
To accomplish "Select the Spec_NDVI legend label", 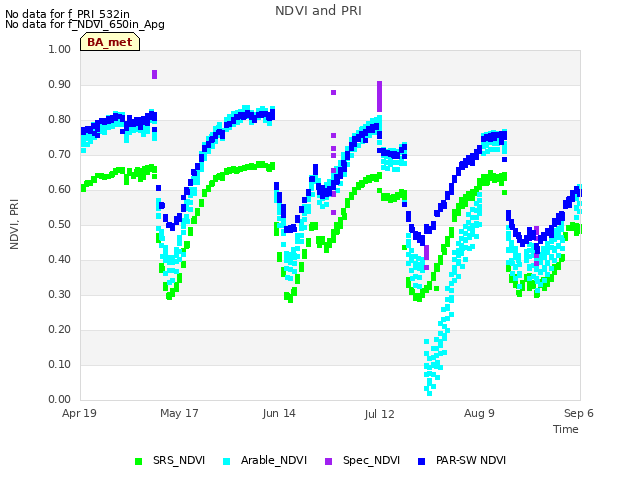I will click(371, 460).
